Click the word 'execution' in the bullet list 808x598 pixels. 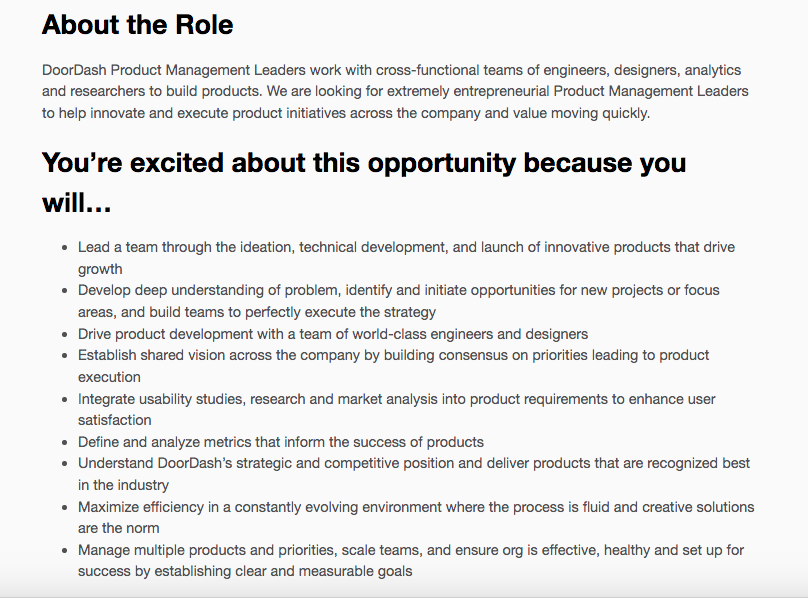coord(109,377)
